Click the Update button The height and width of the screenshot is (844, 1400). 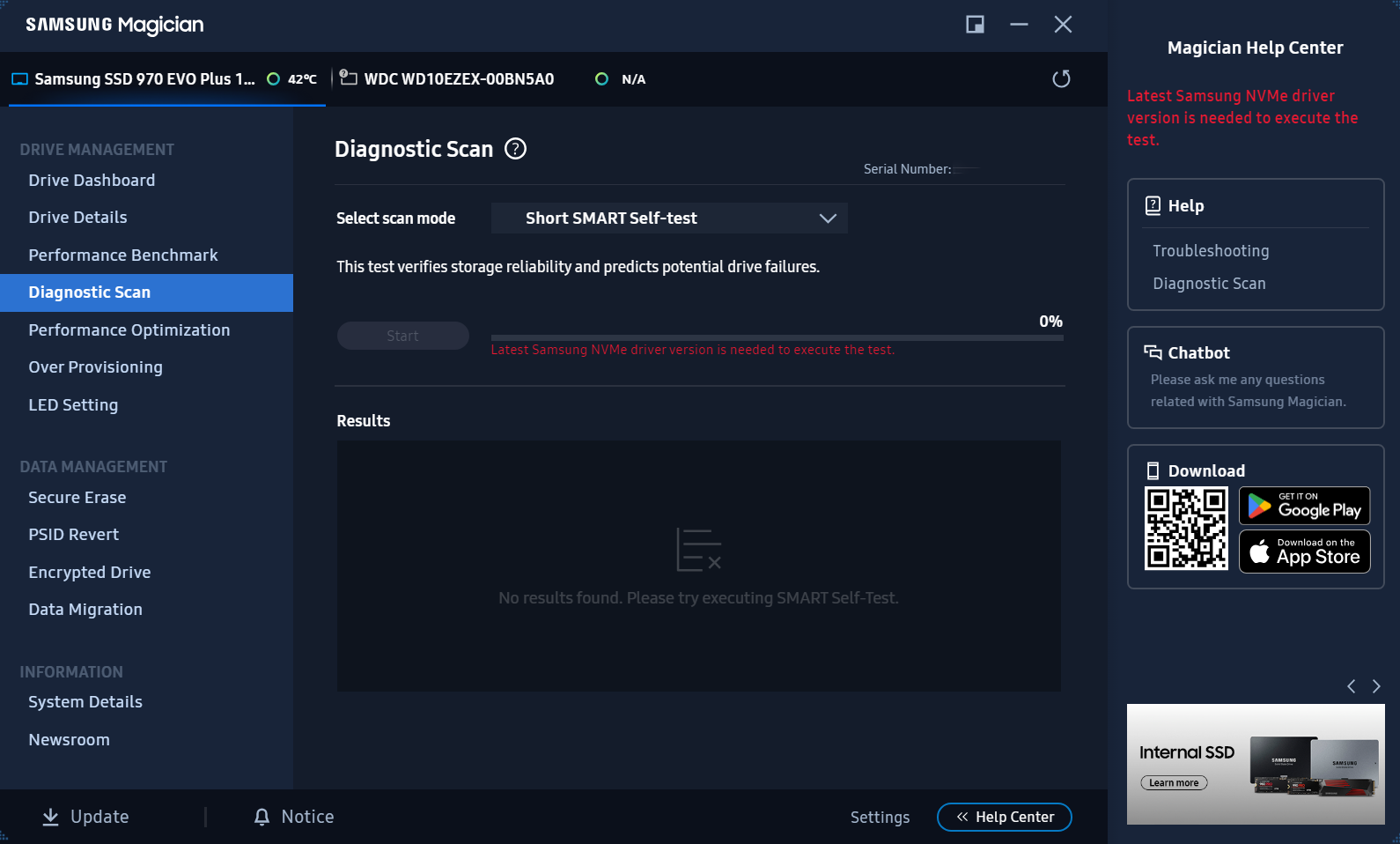click(86, 817)
